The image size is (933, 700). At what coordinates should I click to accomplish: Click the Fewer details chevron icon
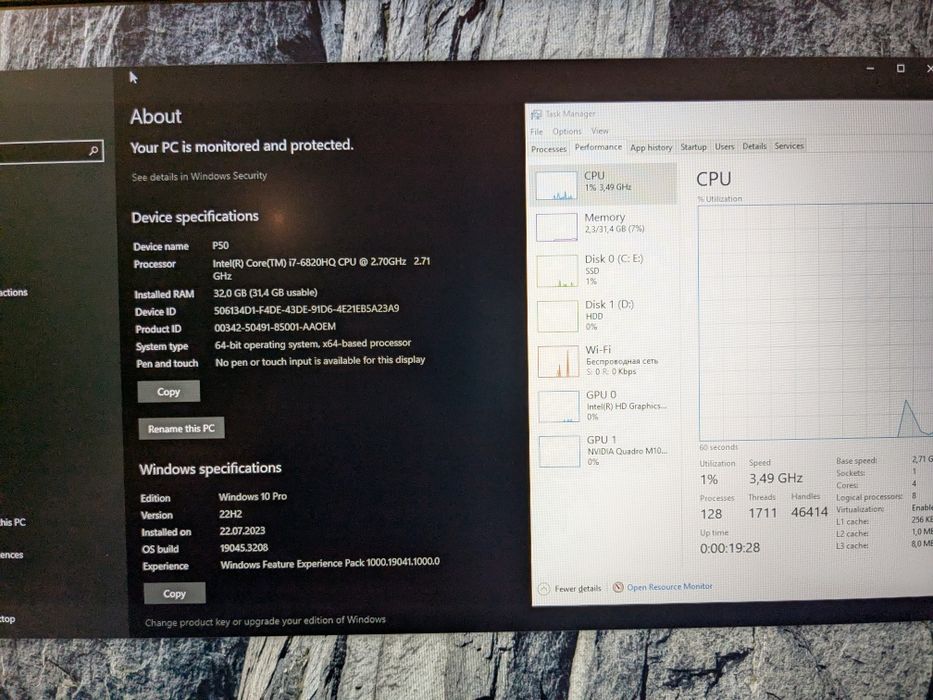point(543,589)
